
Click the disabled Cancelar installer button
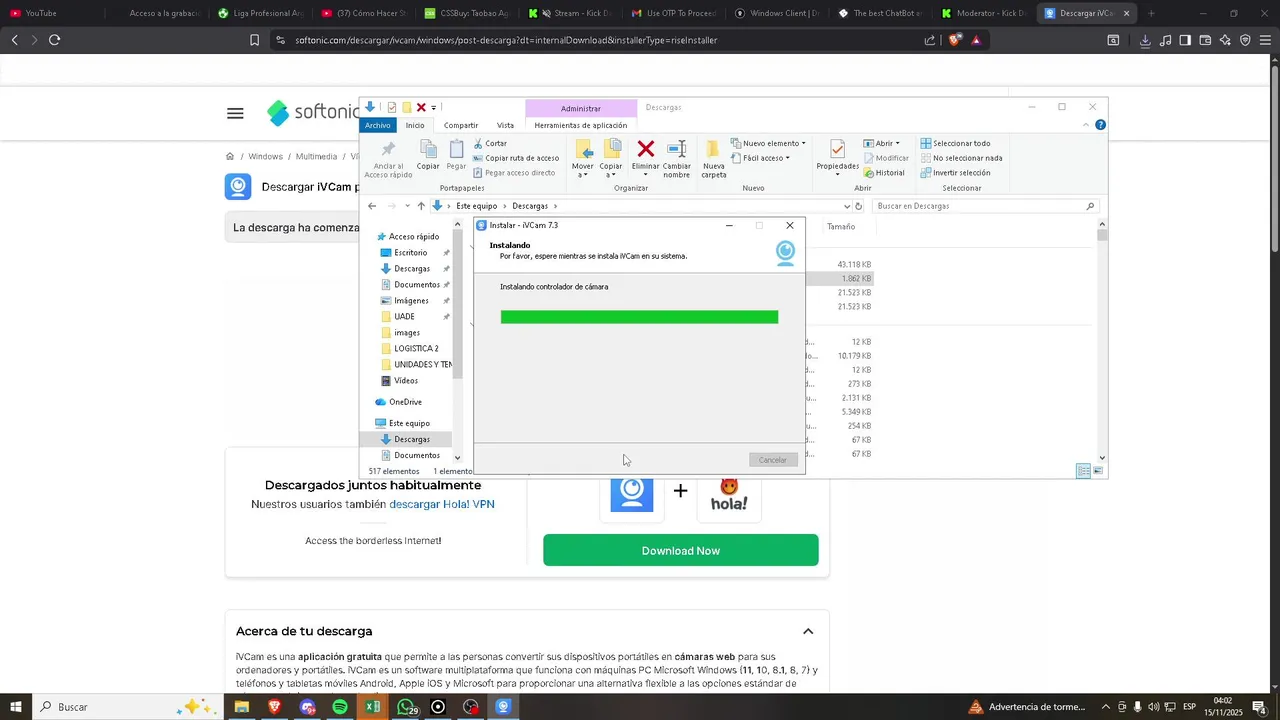(773, 460)
